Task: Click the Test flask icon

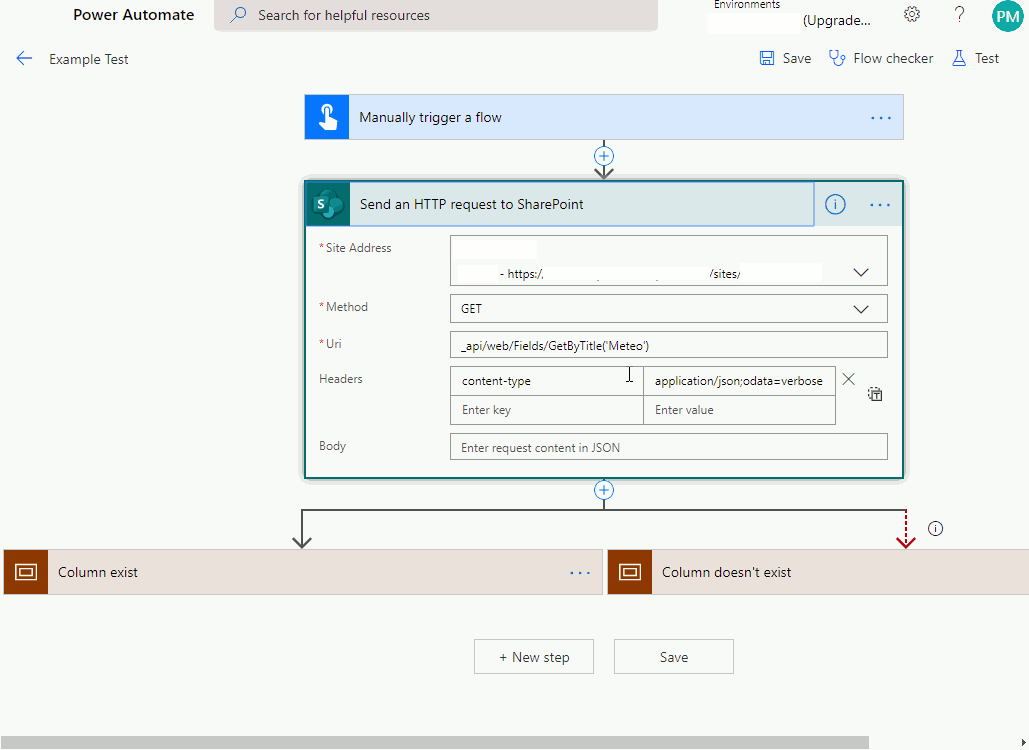Action: point(959,58)
